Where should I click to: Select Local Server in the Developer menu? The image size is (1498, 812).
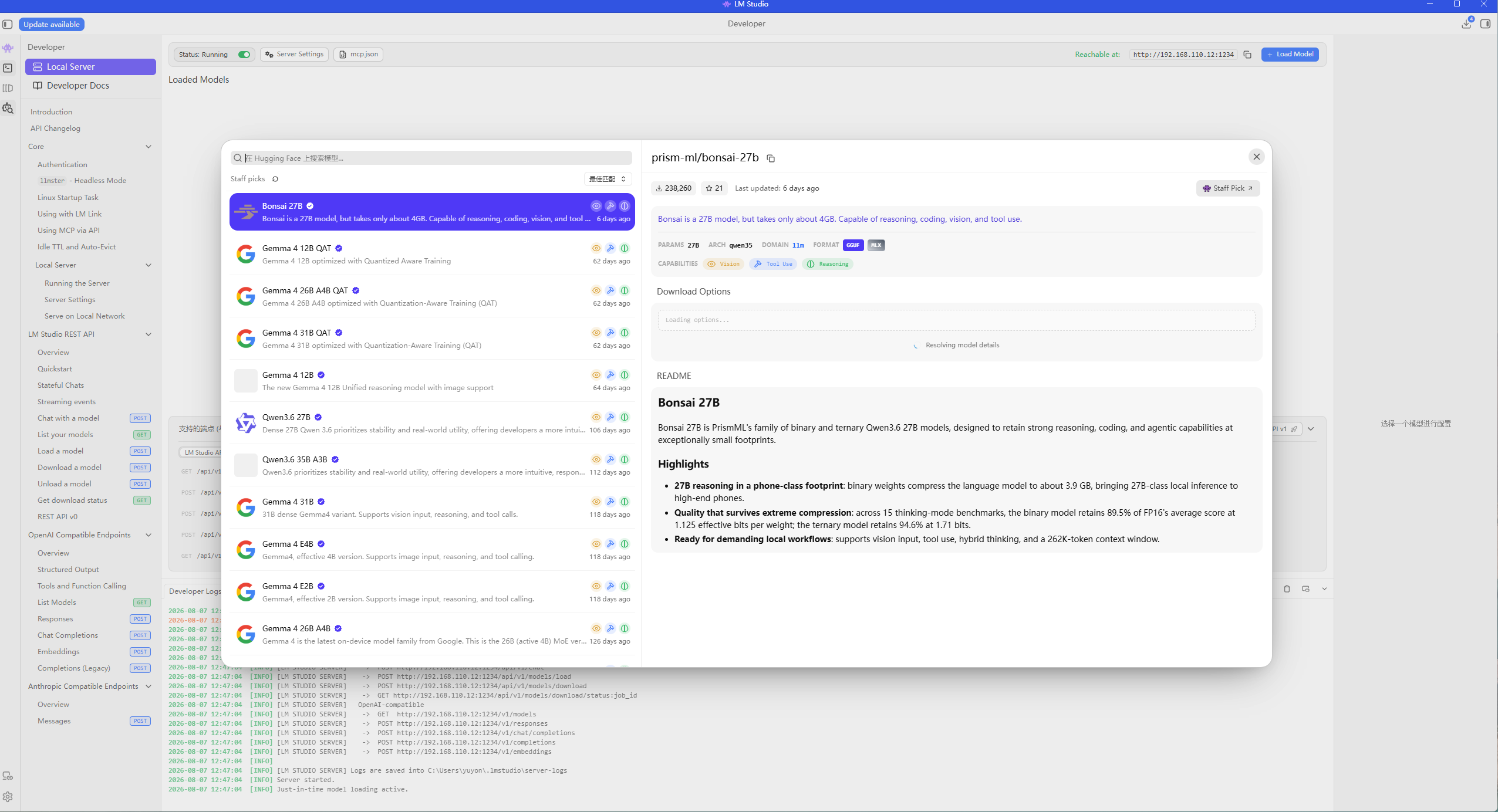(90, 67)
